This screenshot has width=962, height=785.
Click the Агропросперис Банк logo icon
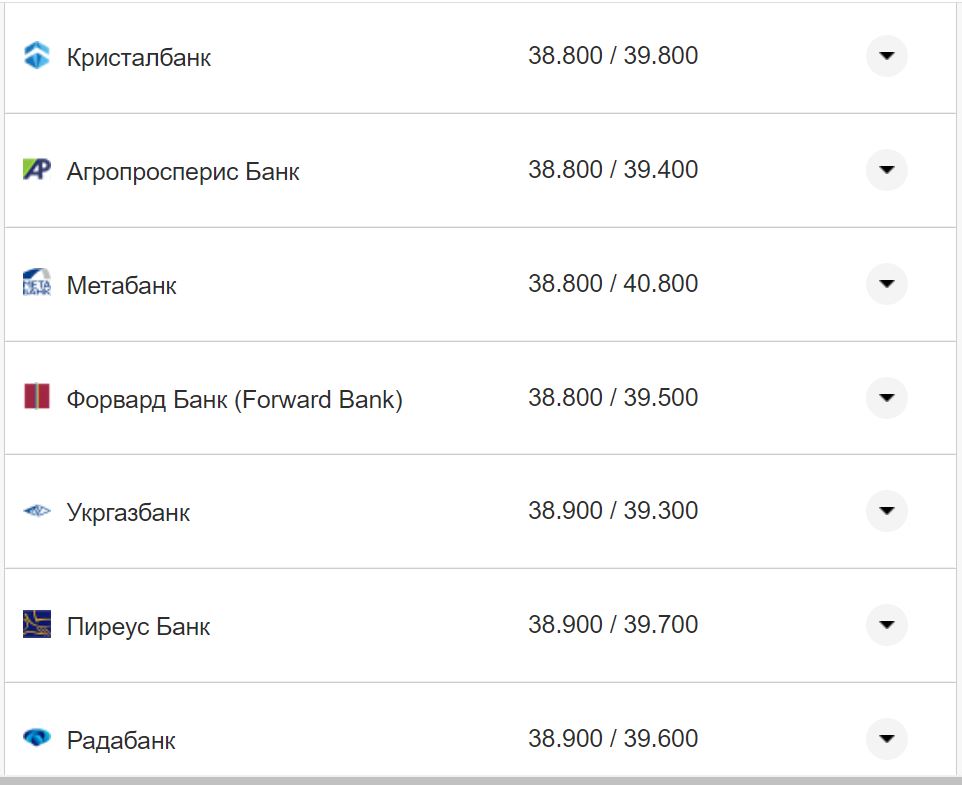click(x=36, y=170)
